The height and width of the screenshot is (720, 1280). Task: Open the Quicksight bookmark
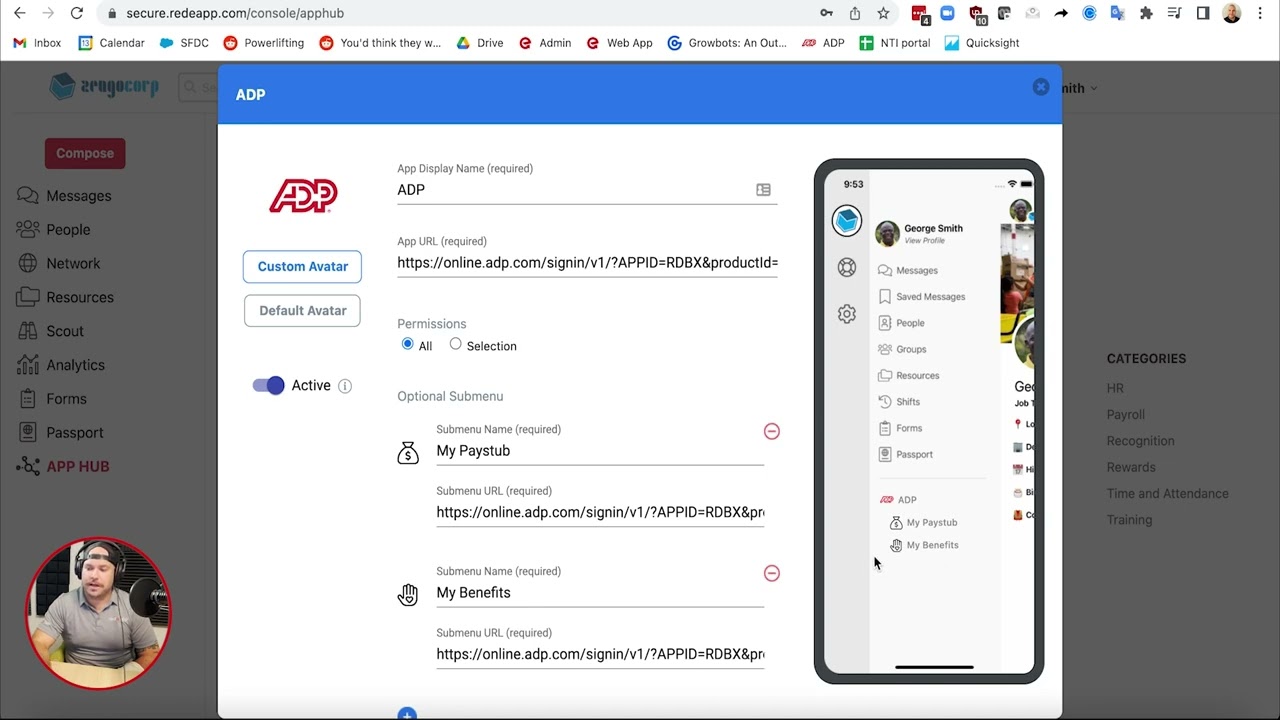click(982, 43)
